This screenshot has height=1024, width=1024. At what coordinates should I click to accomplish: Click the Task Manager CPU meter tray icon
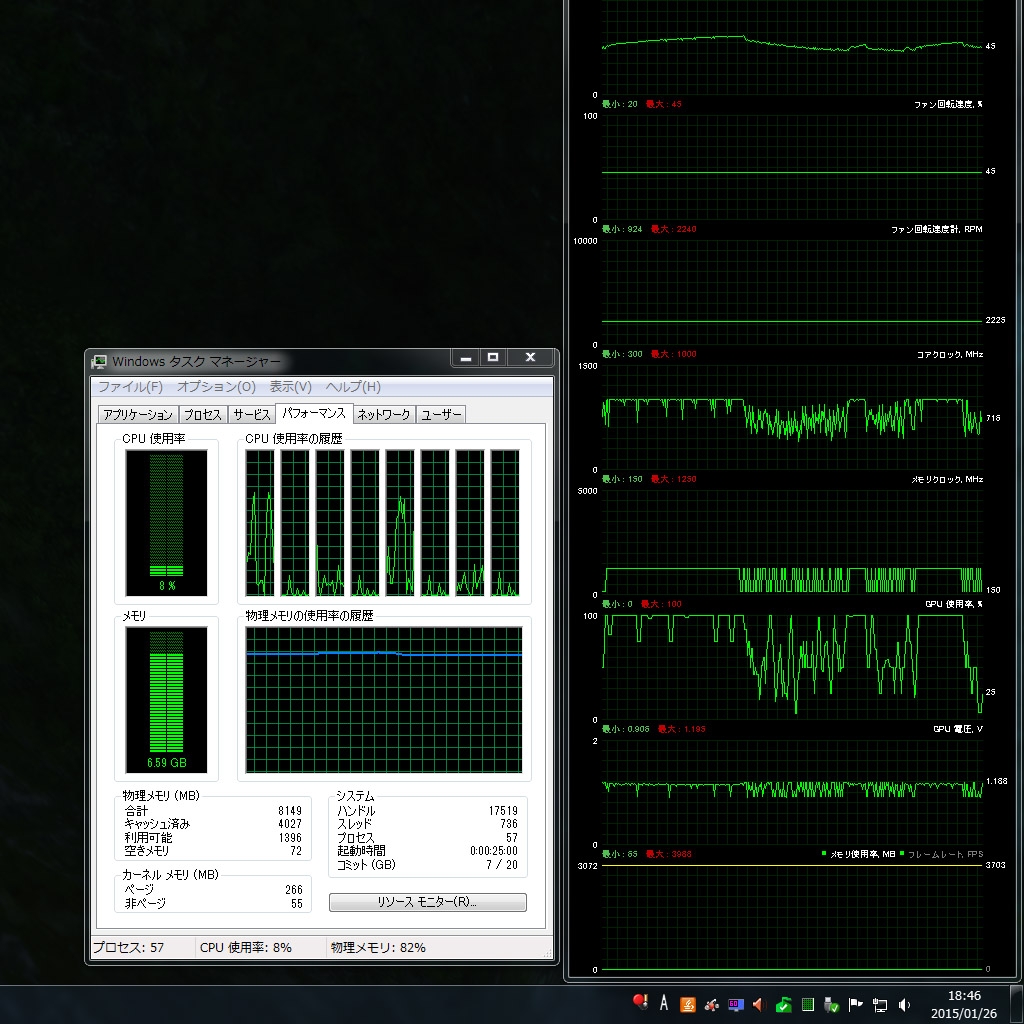(808, 1004)
